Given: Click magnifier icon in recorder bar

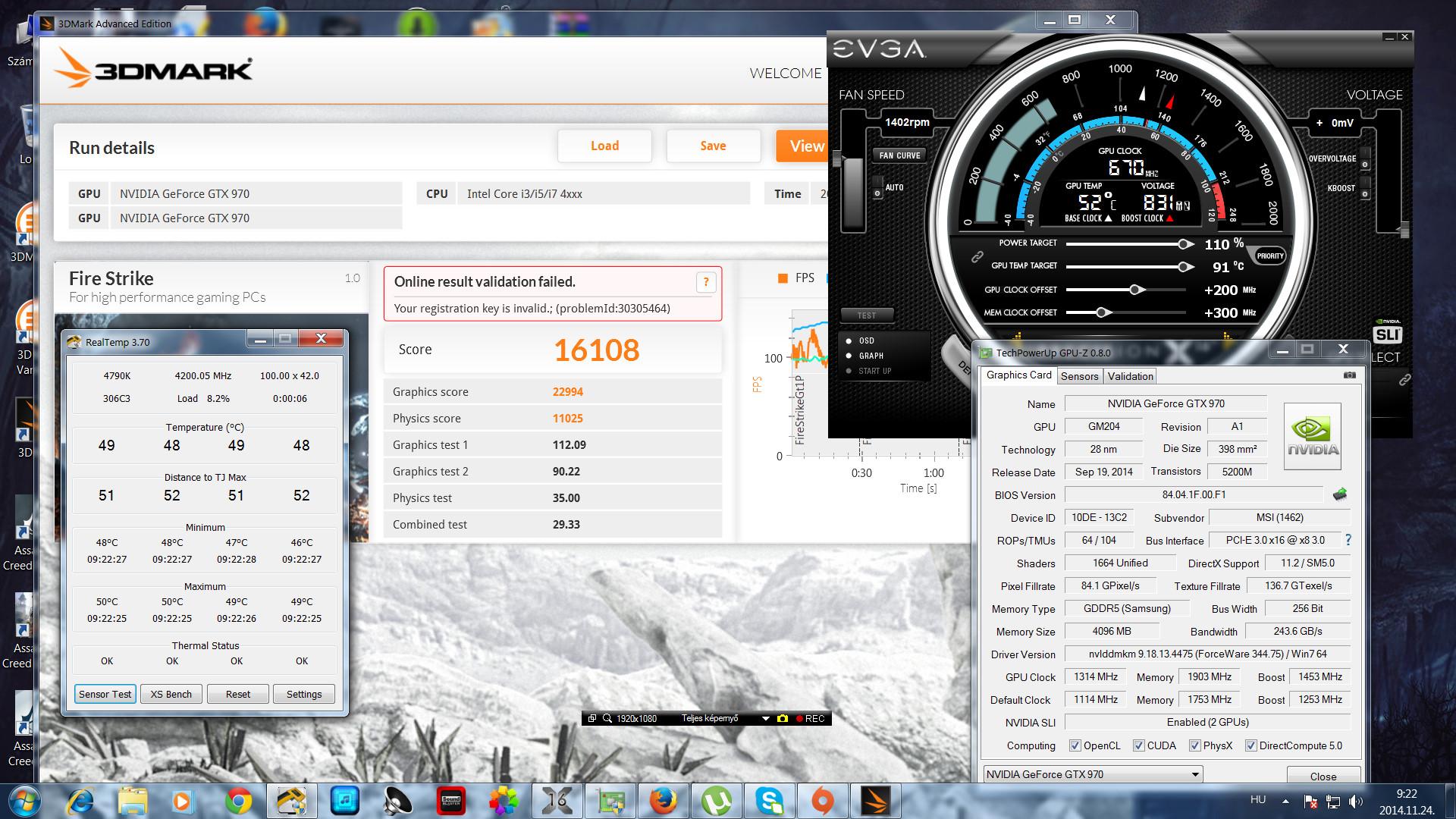Looking at the screenshot, I should pyautogui.click(x=607, y=718).
